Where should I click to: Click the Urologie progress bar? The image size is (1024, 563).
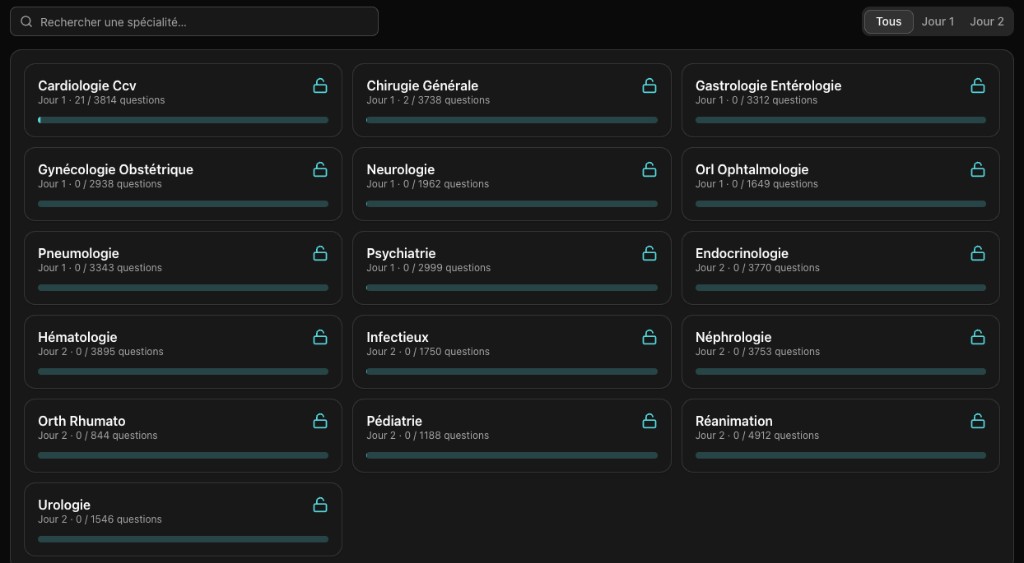click(x=183, y=539)
